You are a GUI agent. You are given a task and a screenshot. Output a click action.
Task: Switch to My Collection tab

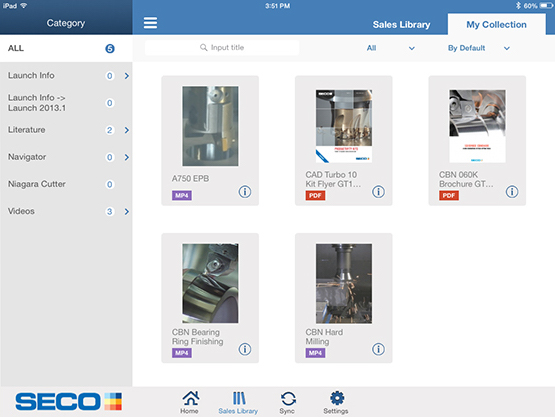click(x=496, y=24)
